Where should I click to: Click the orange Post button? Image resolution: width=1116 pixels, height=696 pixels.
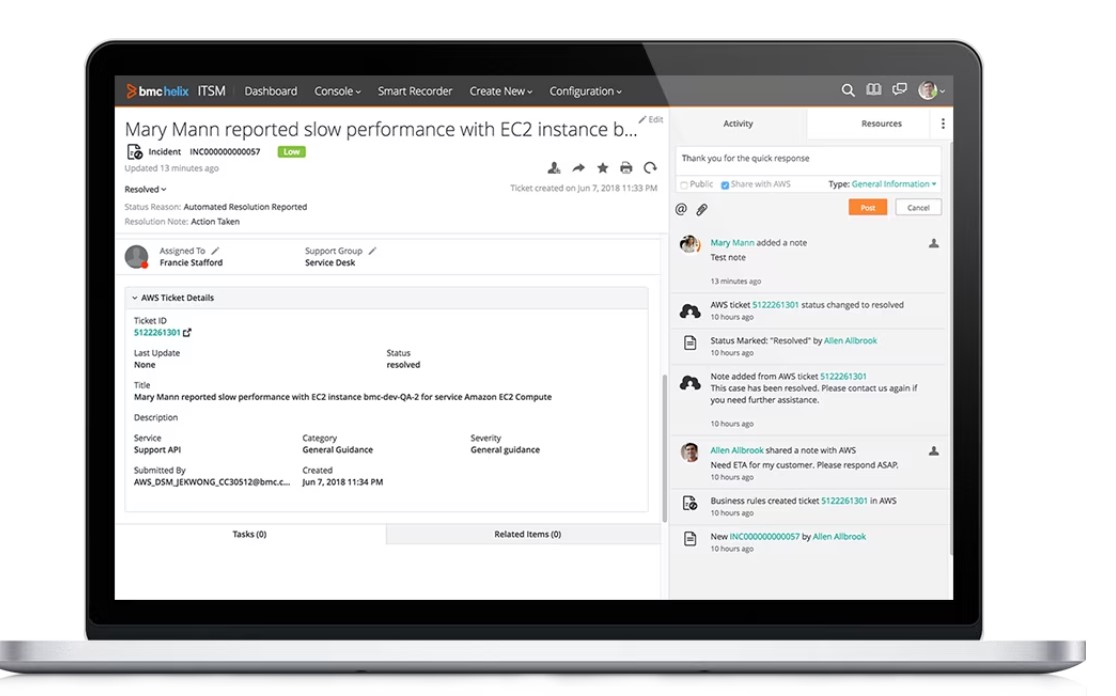point(867,207)
